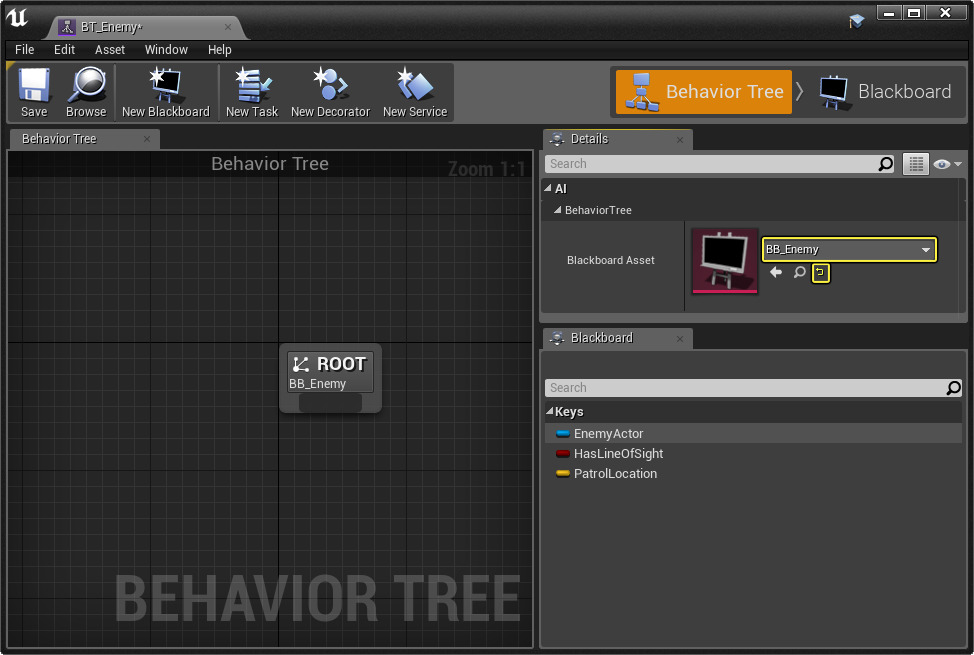Open the Asset menu

pyautogui.click(x=110, y=49)
